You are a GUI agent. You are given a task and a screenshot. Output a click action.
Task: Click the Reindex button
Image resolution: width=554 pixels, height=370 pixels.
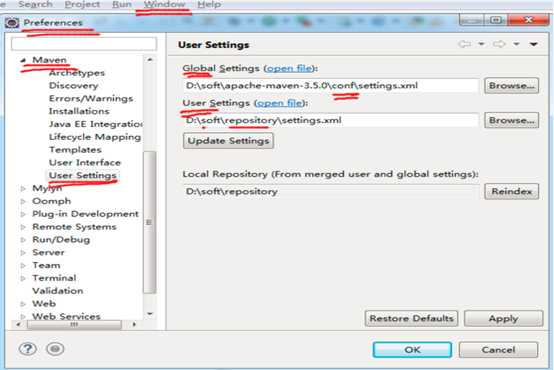click(x=512, y=191)
